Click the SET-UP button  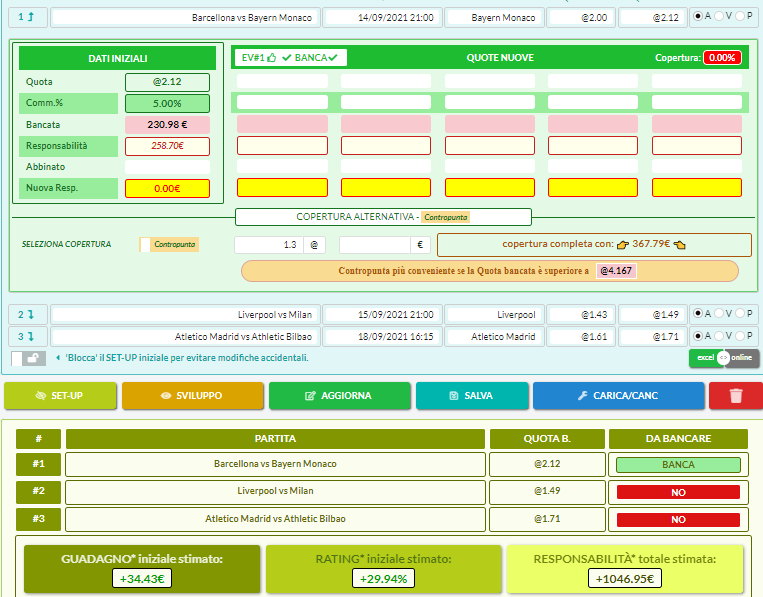pyautogui.click(x=60, y=396)
